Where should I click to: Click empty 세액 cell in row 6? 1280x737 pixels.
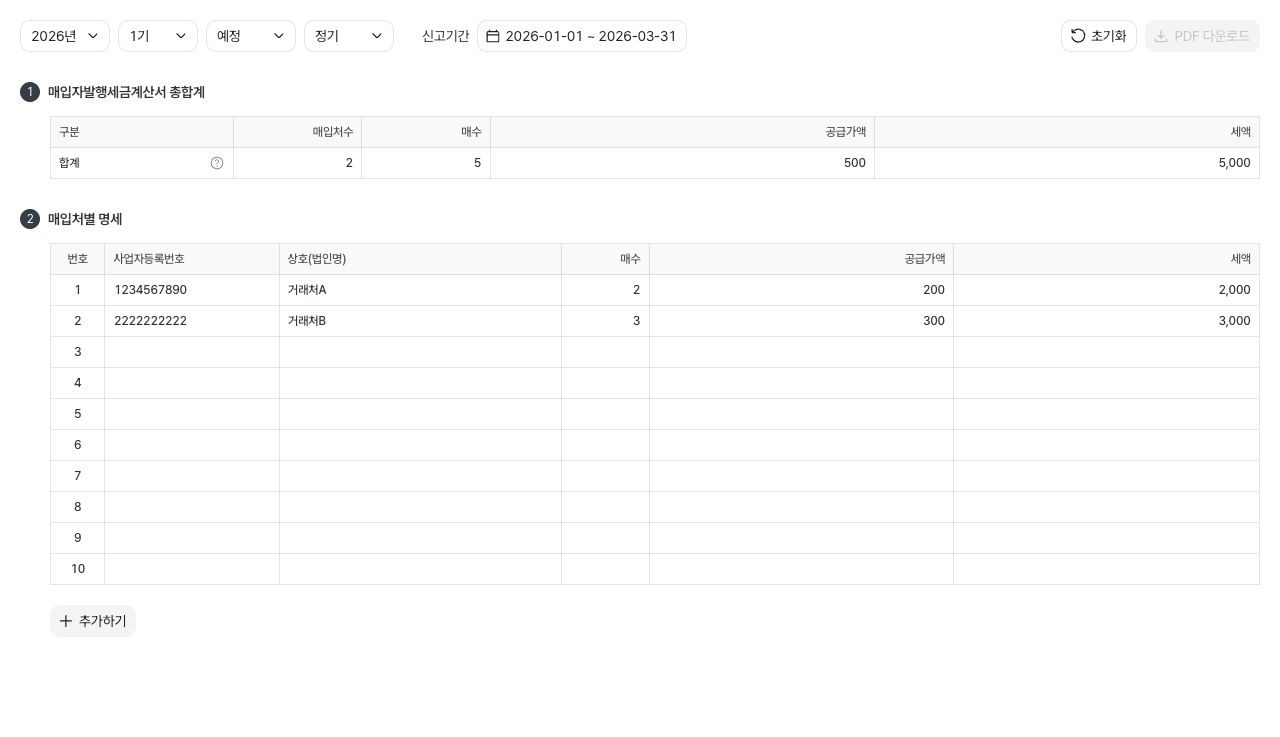pyautogui.click(x=1106, y=445)
